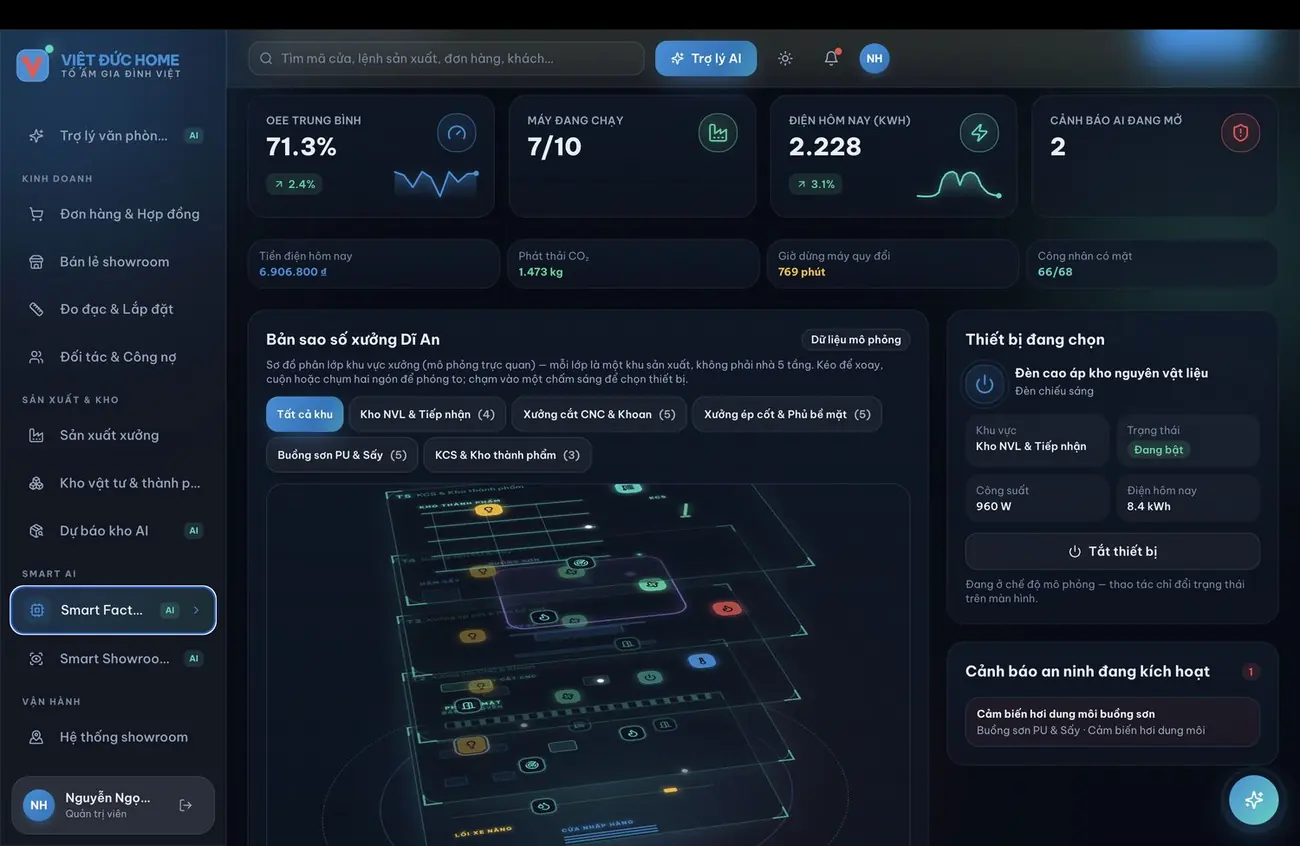Click the 66/68 workers present value
The image size is (1300, 846).
(x=1055, y=272)
